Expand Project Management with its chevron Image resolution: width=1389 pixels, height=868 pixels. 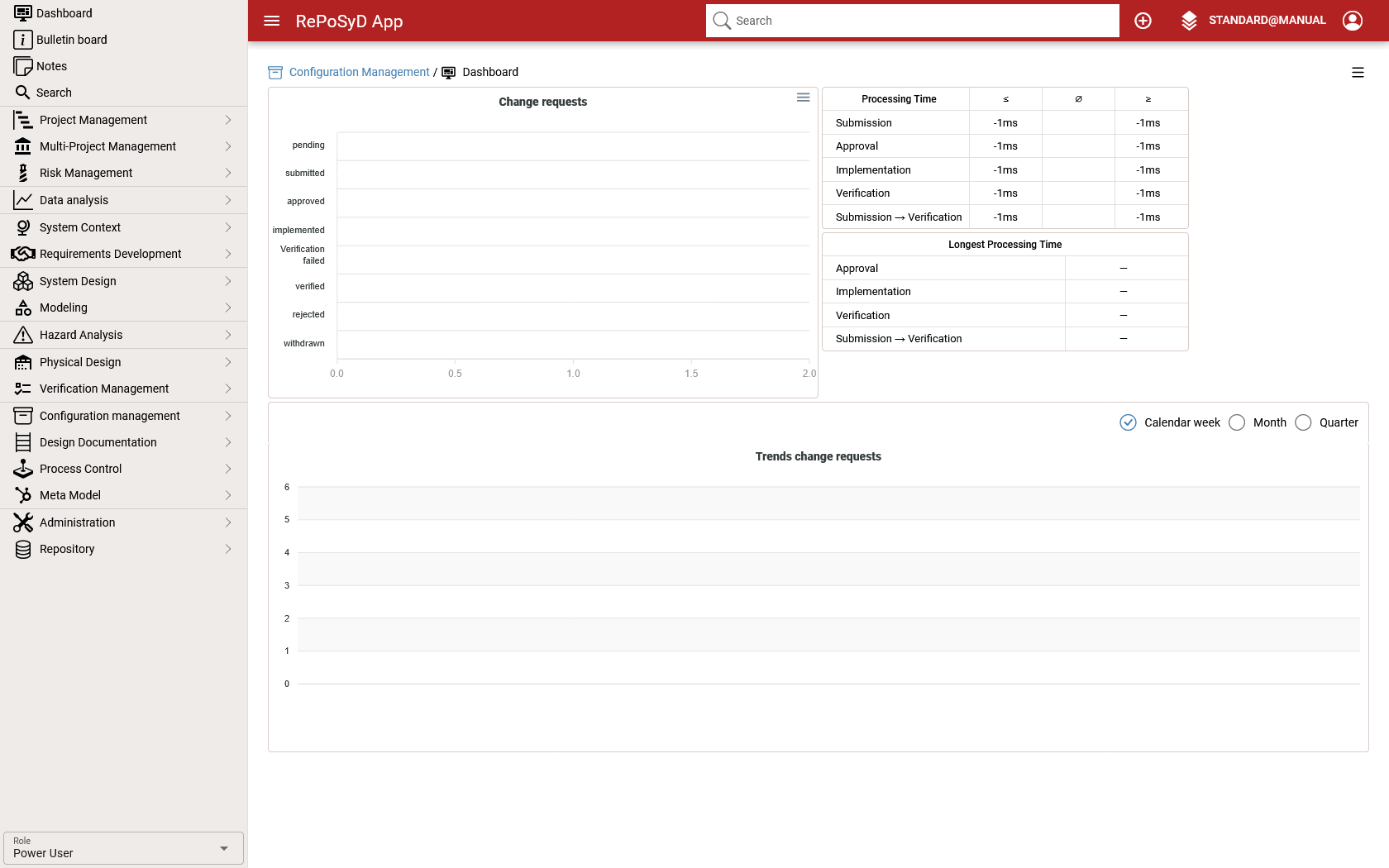(x=228, y=120)
